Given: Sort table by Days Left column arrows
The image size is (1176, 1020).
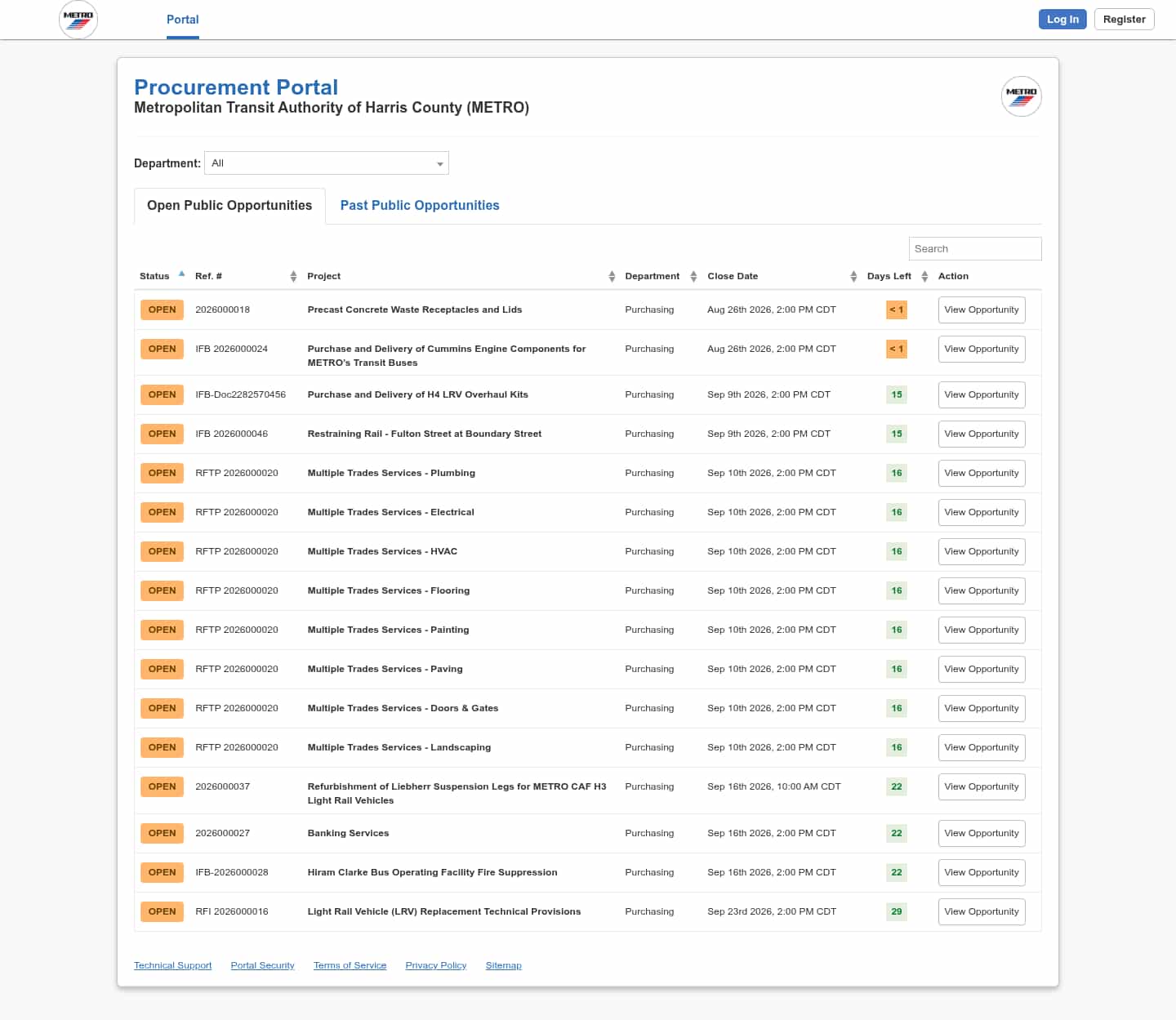Looking at the screenshot, I should 924,277.
